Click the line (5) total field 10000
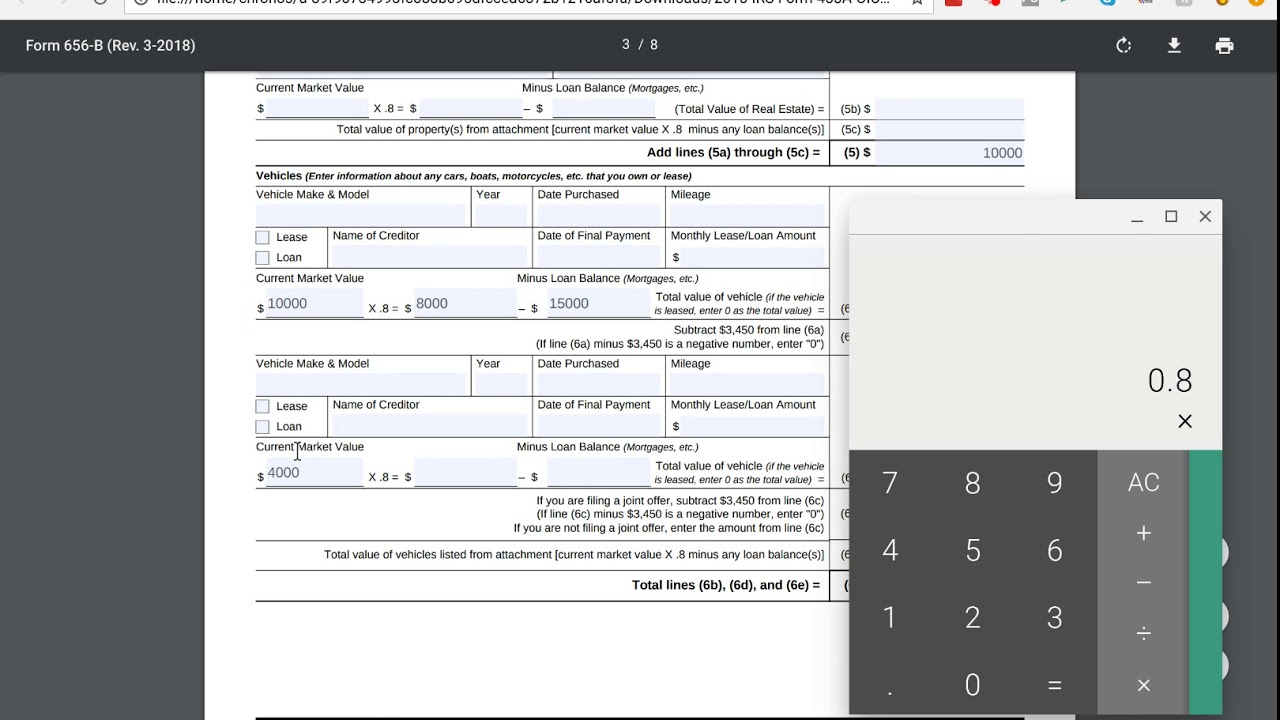The width and height of the screenshot is (1280, 720). coord(949,153)
